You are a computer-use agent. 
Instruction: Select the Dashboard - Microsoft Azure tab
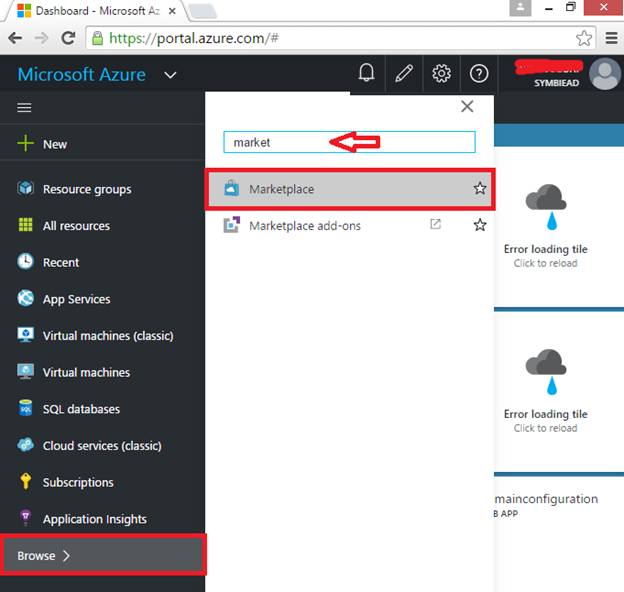[96, 11]
